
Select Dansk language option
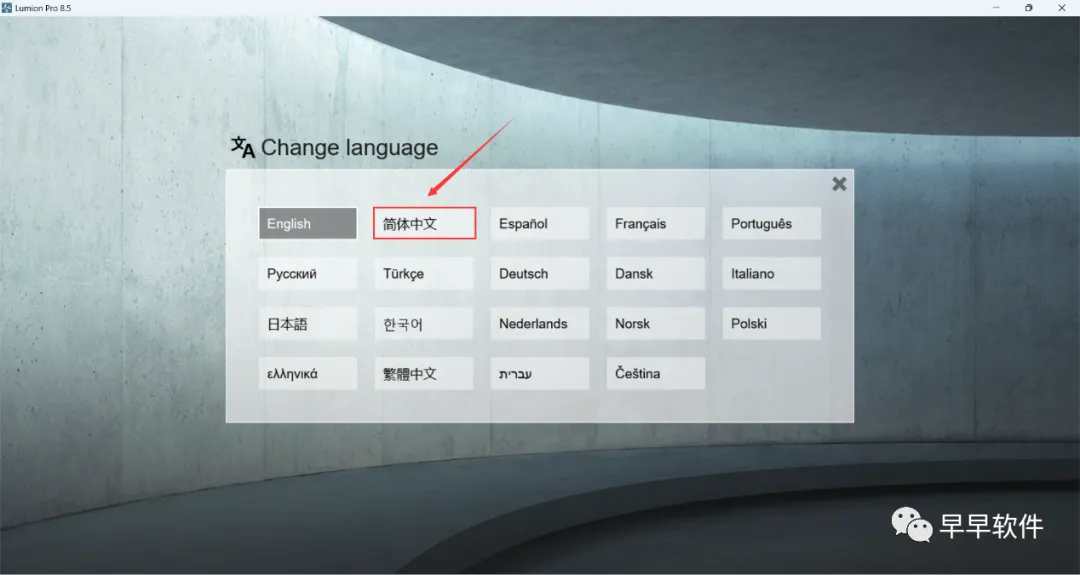[x=656, y=273]
